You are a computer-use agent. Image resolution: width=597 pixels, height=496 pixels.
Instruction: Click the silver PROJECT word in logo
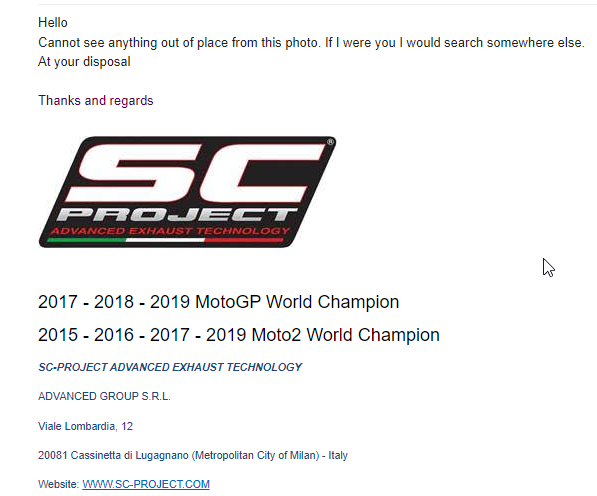(177, 215)
